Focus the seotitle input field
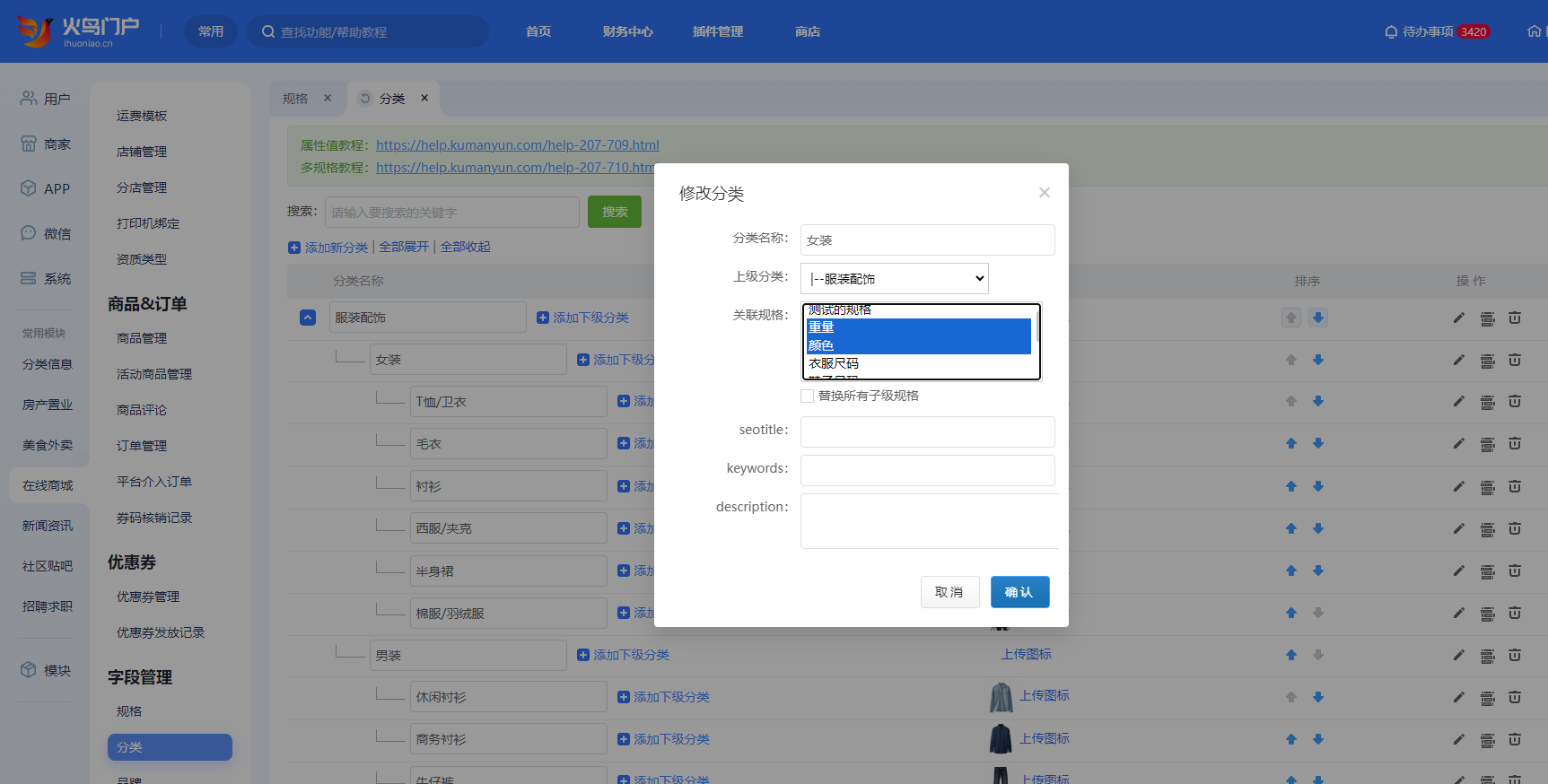Image resolution: width=1548 pixels, height=784 pixels. pos(928,431)
